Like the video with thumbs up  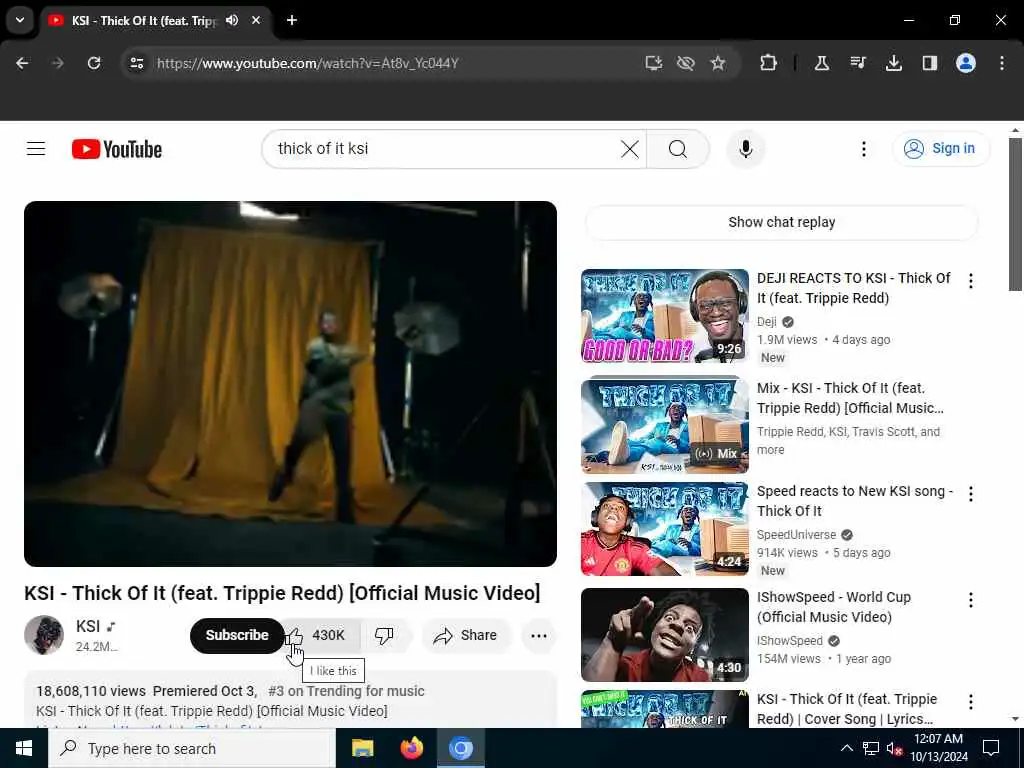pos(321,635)
